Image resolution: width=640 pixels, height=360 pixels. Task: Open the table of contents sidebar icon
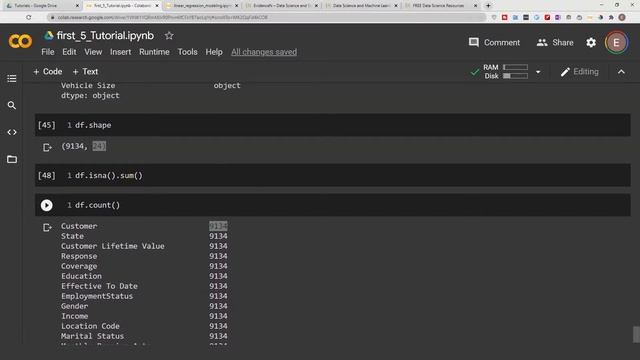pyautogui.click(x=12, y=78)
